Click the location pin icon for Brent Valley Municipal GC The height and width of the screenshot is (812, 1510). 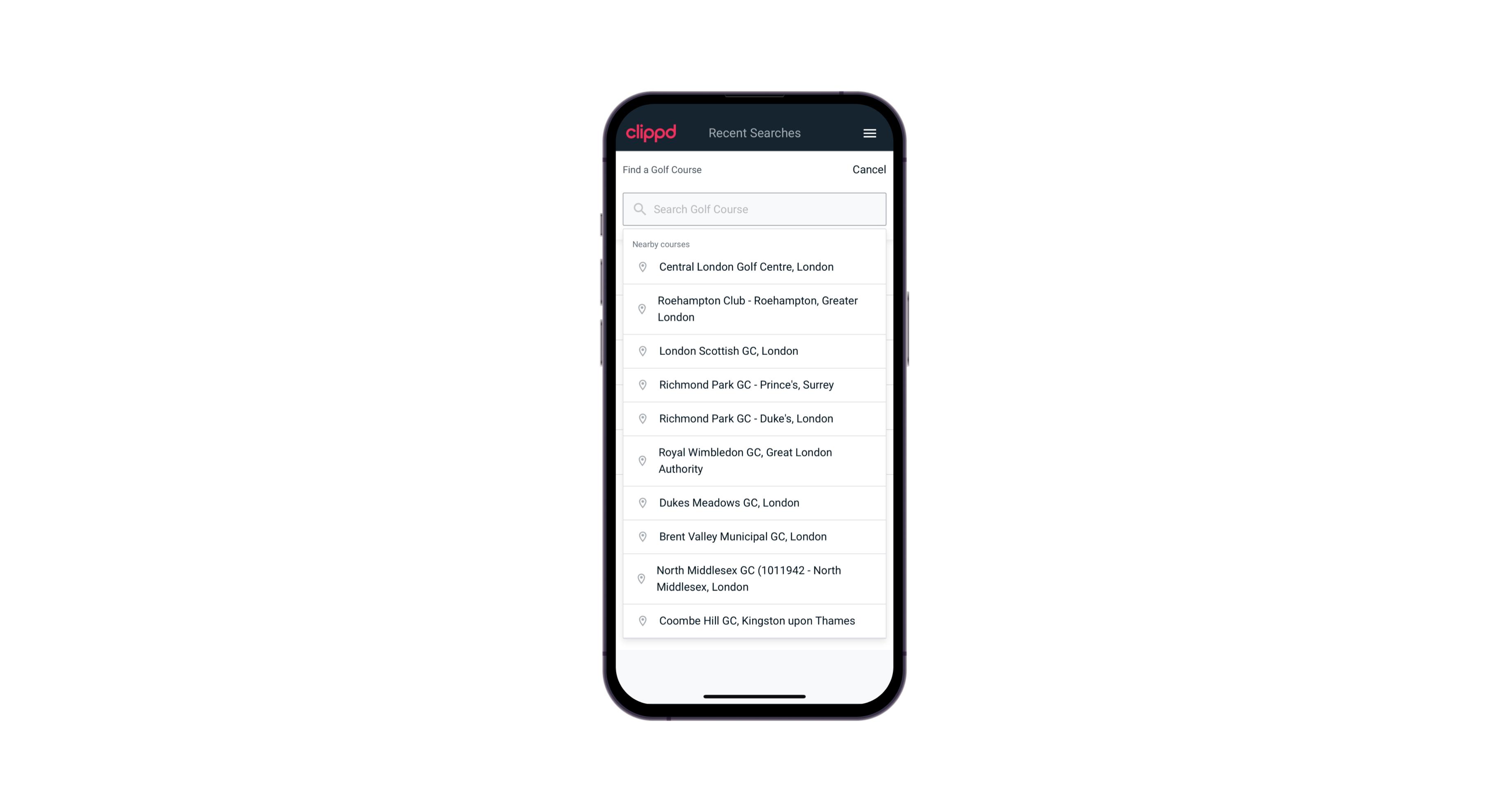click(x=642, y=536)
